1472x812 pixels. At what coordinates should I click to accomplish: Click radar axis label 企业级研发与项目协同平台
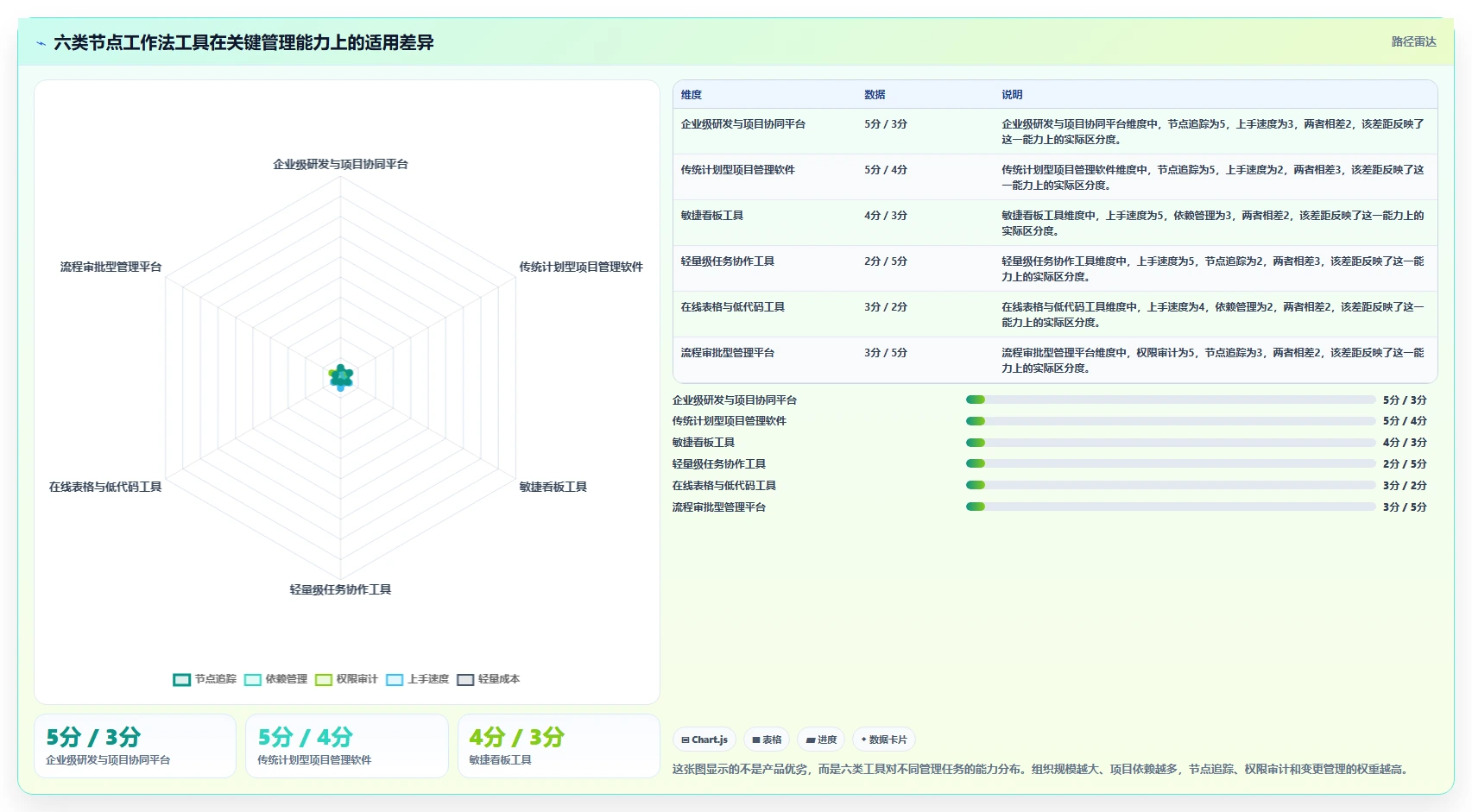click(x=341, y=164)
